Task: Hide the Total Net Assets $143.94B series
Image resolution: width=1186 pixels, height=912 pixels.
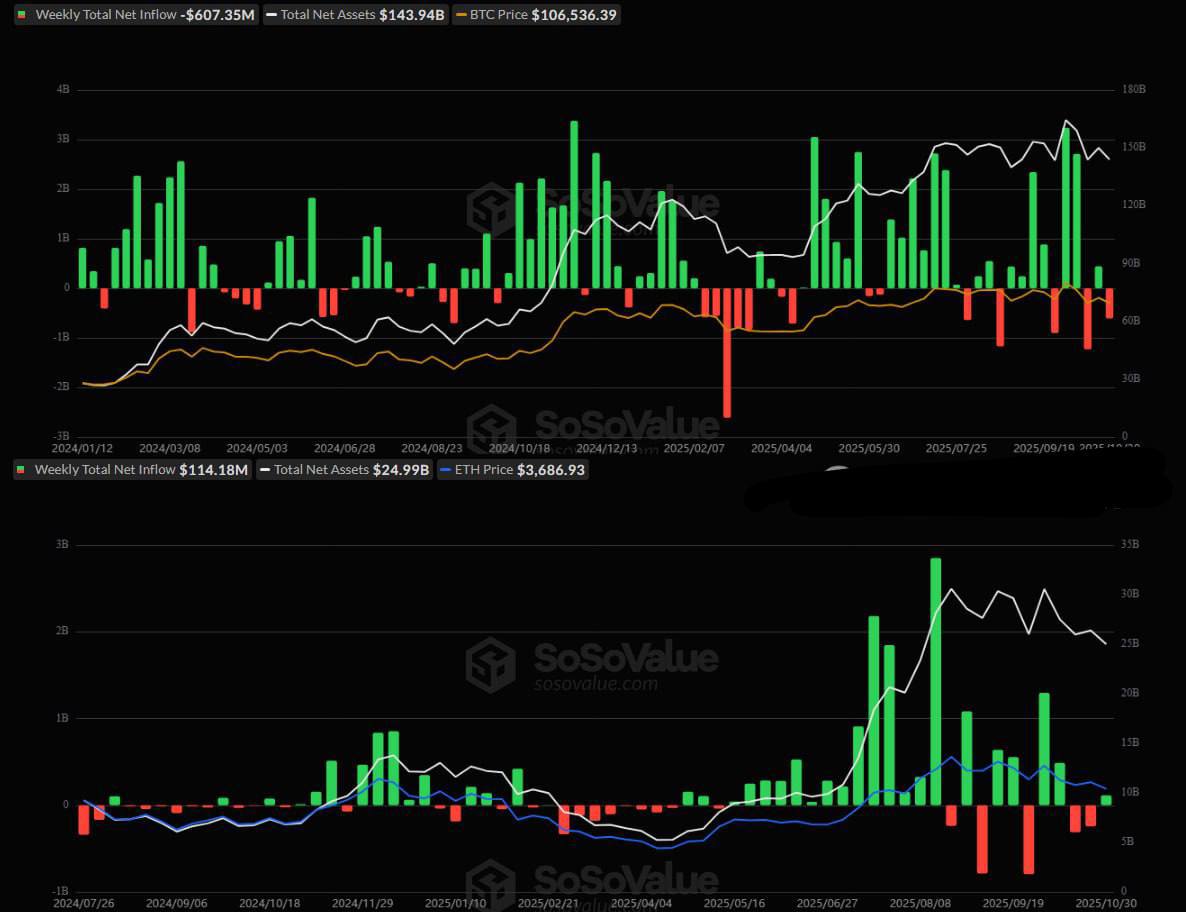Action: (355, 15)
